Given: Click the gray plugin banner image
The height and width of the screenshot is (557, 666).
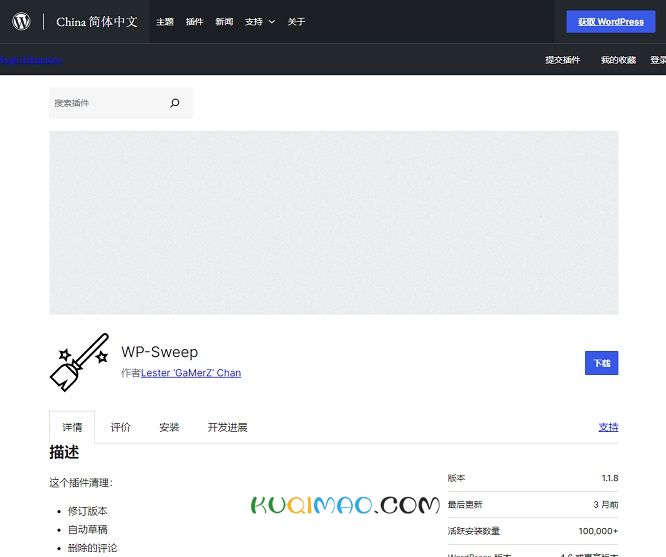Looking at the screenshot, I should click(x=333, y=222).
